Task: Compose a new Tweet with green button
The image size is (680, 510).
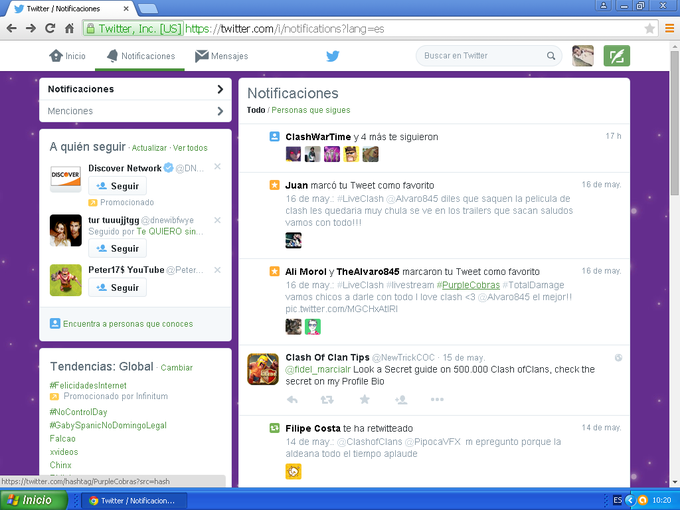Action: pyautogui.click(x=616, y=56)
